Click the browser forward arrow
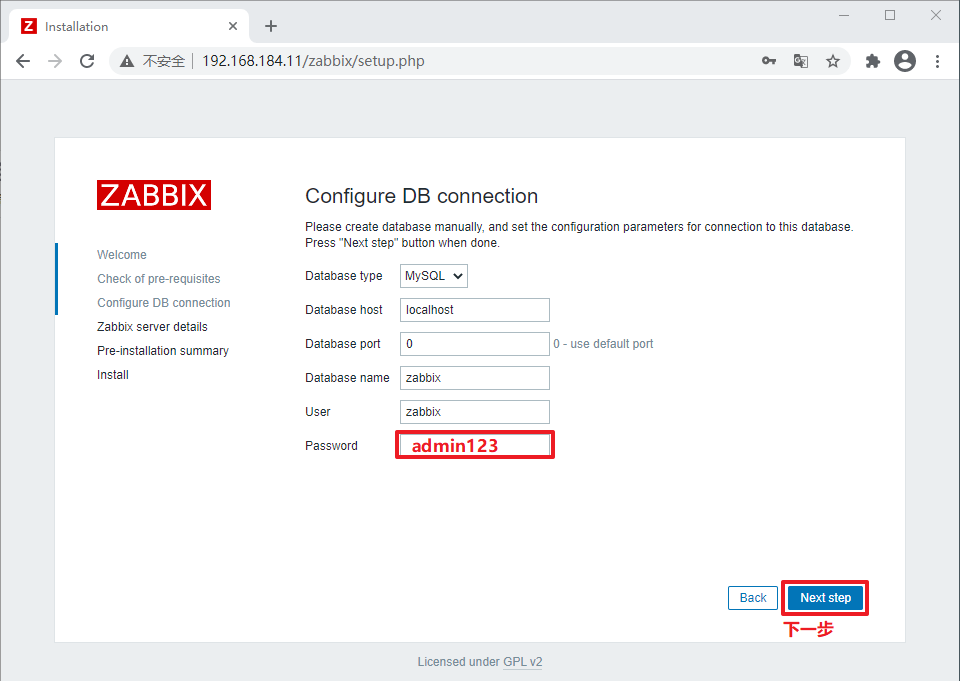The width and height of the screenshot is (960, 681). [55, 61]
